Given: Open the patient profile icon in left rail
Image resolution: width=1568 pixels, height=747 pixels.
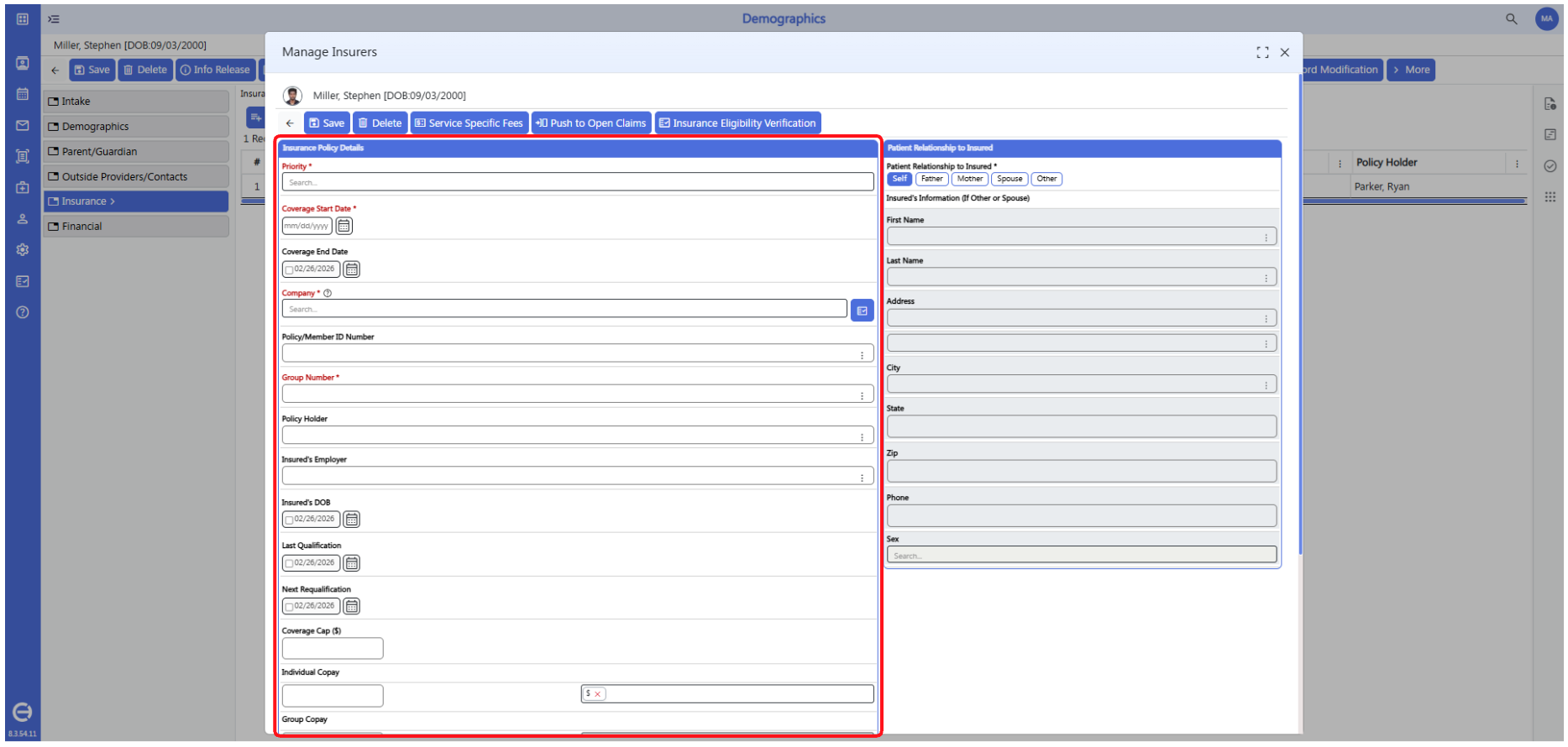Looking at the screenshot, I should 23,64.
